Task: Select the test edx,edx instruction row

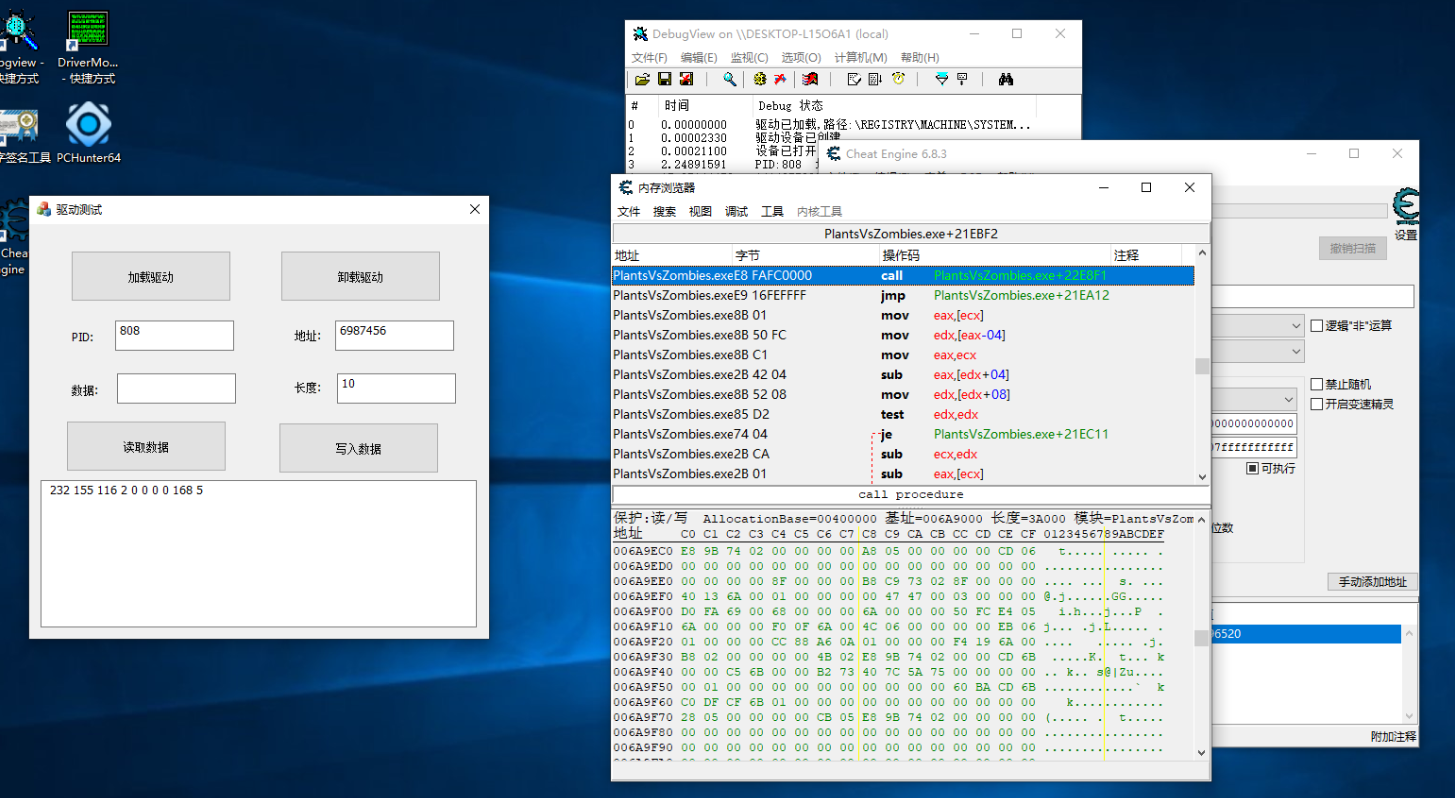Action: (903, 414)
